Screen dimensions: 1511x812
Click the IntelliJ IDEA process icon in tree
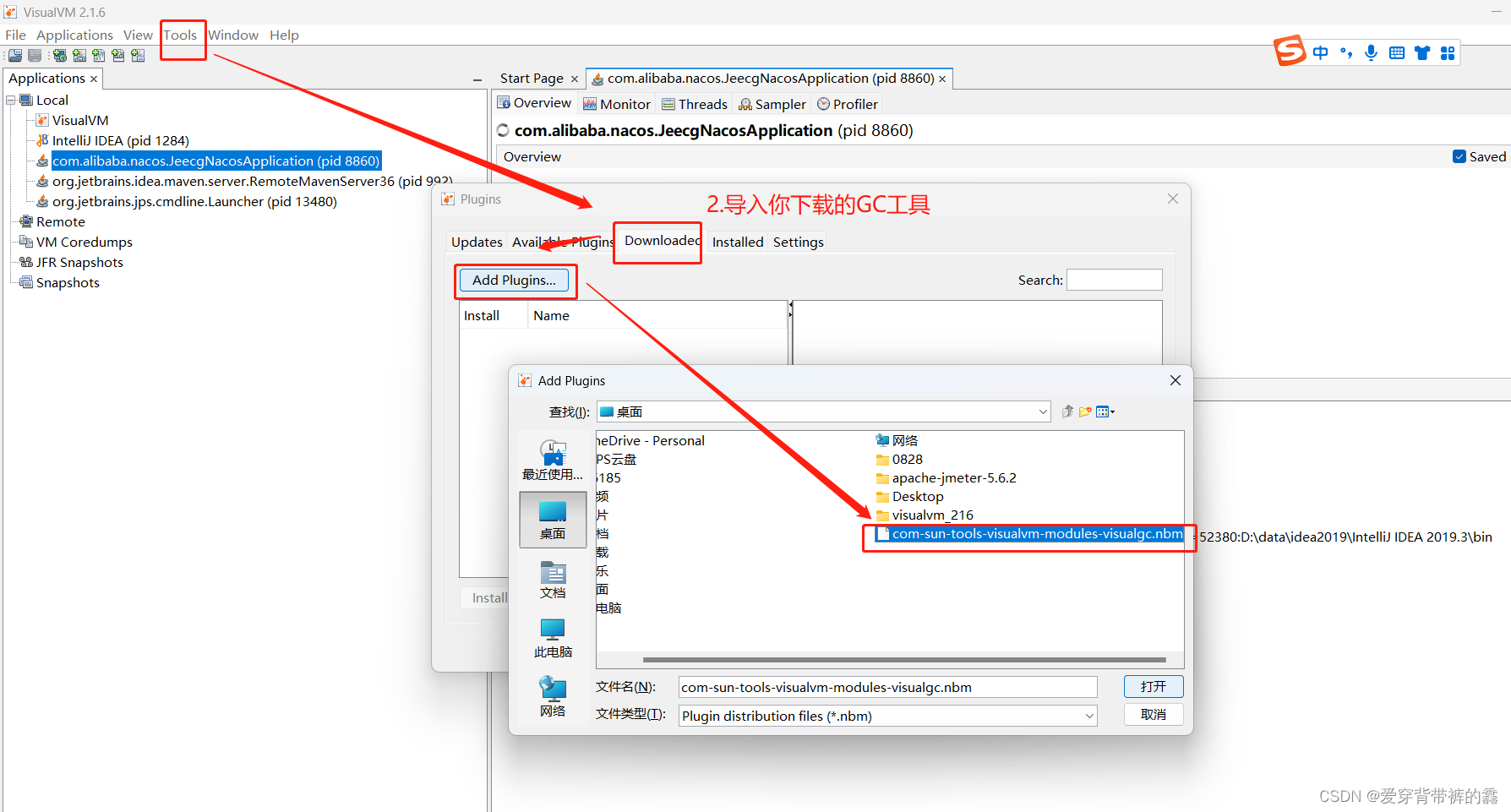[x=42, y=140]
